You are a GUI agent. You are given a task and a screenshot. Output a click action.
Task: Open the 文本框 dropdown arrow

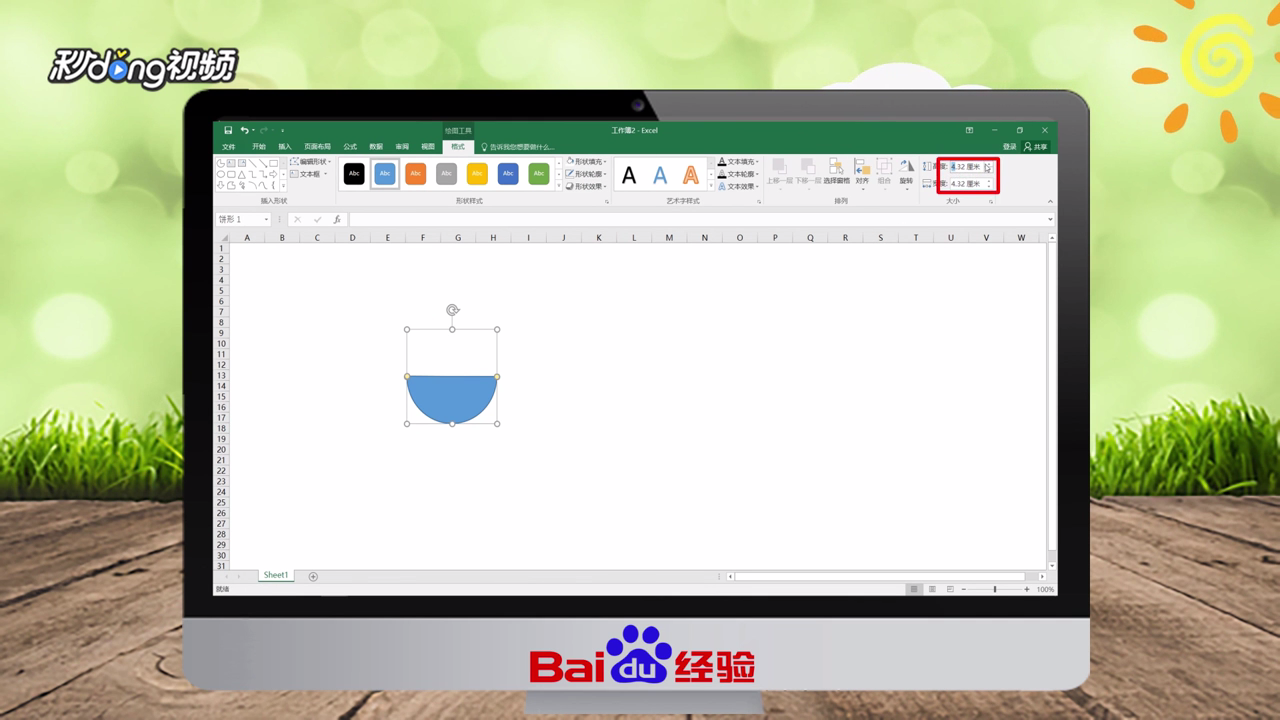pos(325,174)
